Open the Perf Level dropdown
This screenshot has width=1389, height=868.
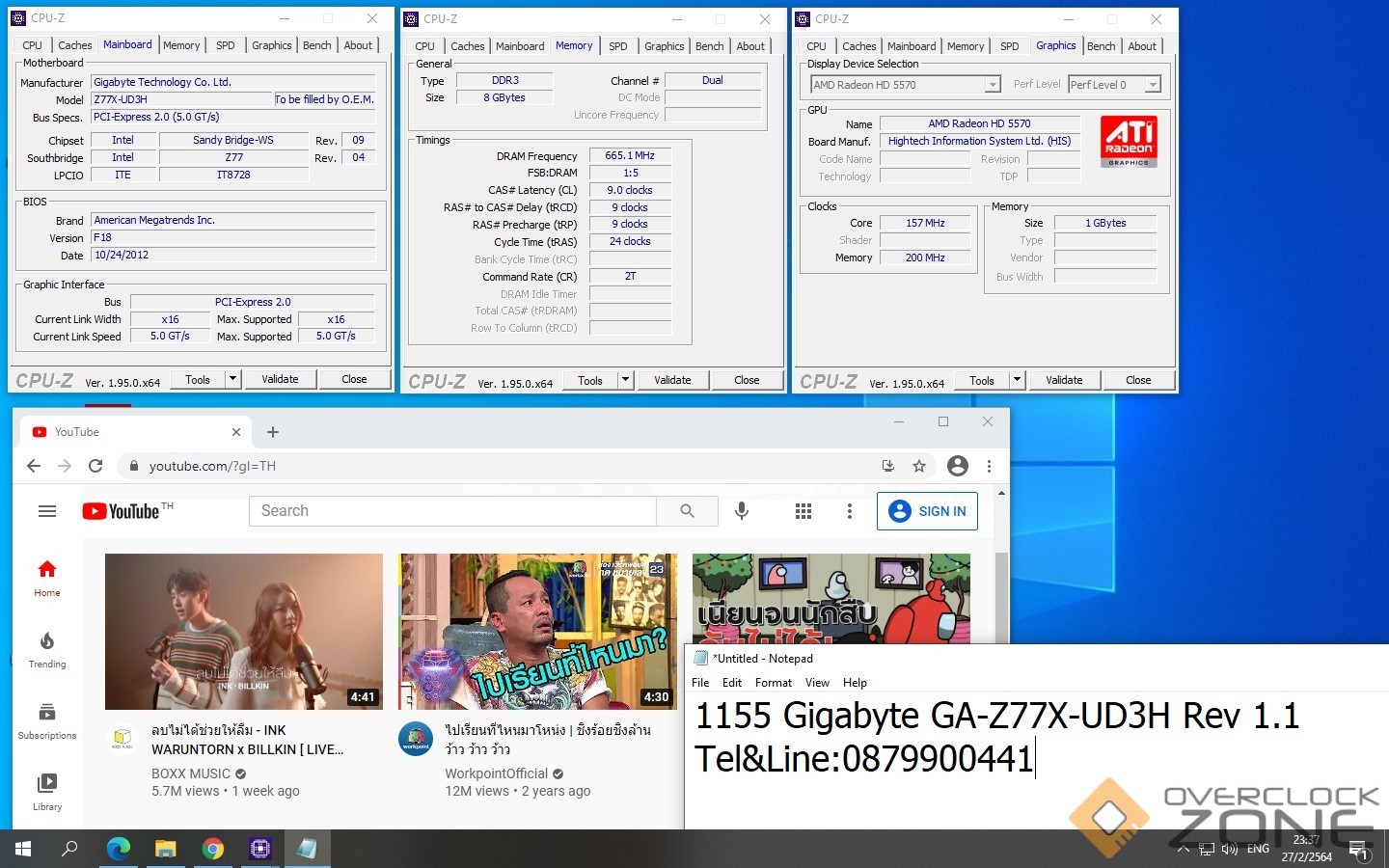click(x=1152, y=85)
